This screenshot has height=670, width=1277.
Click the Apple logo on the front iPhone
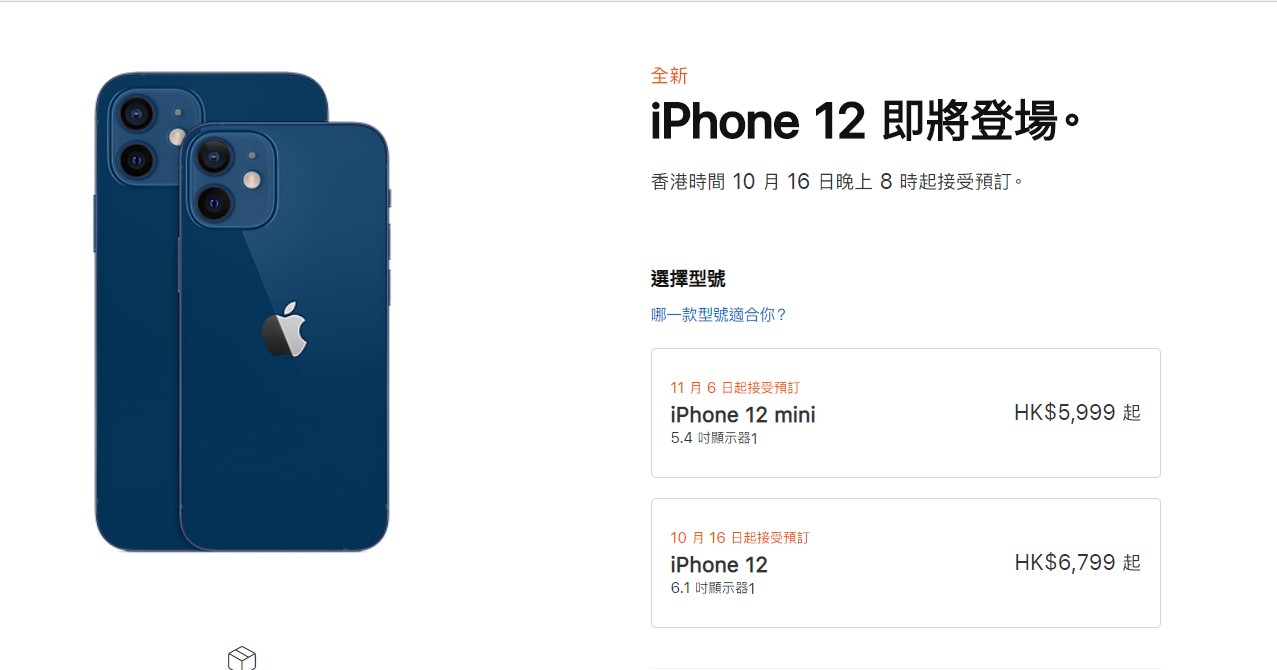point(284,328)
